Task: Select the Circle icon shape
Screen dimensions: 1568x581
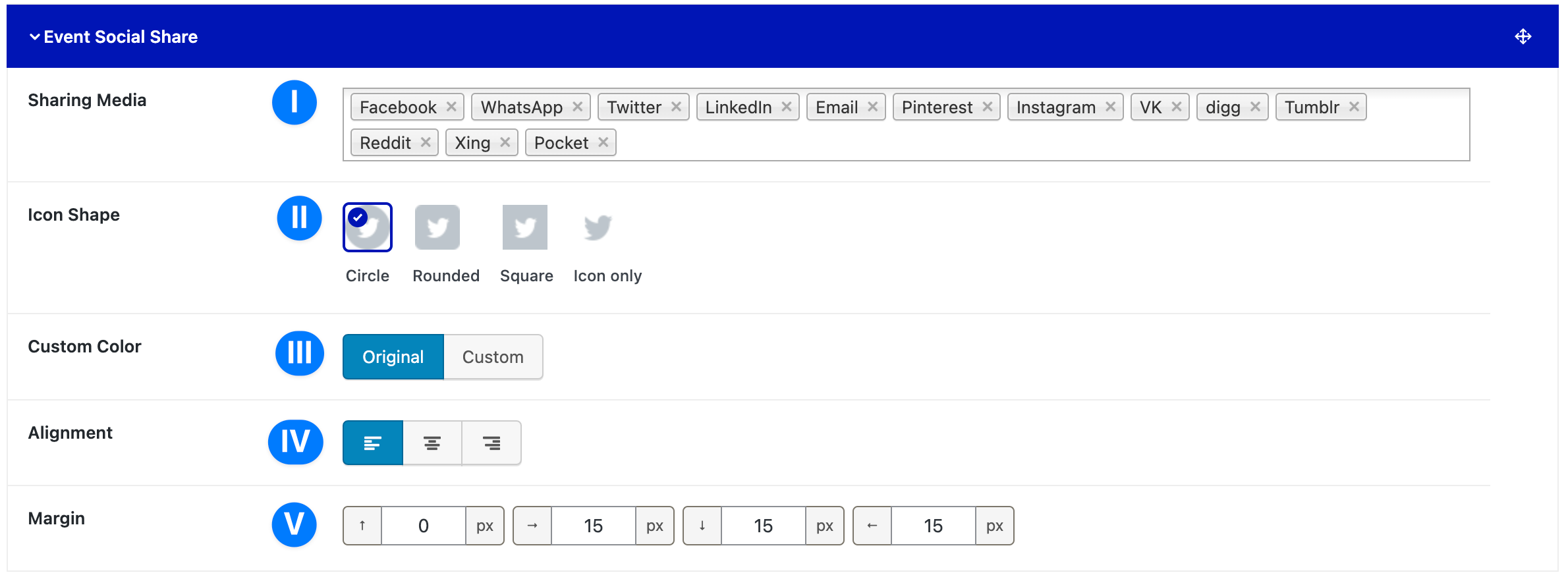Action: click(x=368, y=227)
